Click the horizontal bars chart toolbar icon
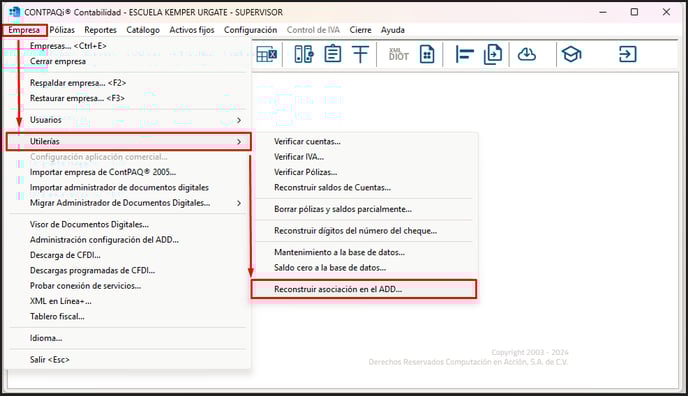Viewport: 688px width, 396px height. (464, 54)
